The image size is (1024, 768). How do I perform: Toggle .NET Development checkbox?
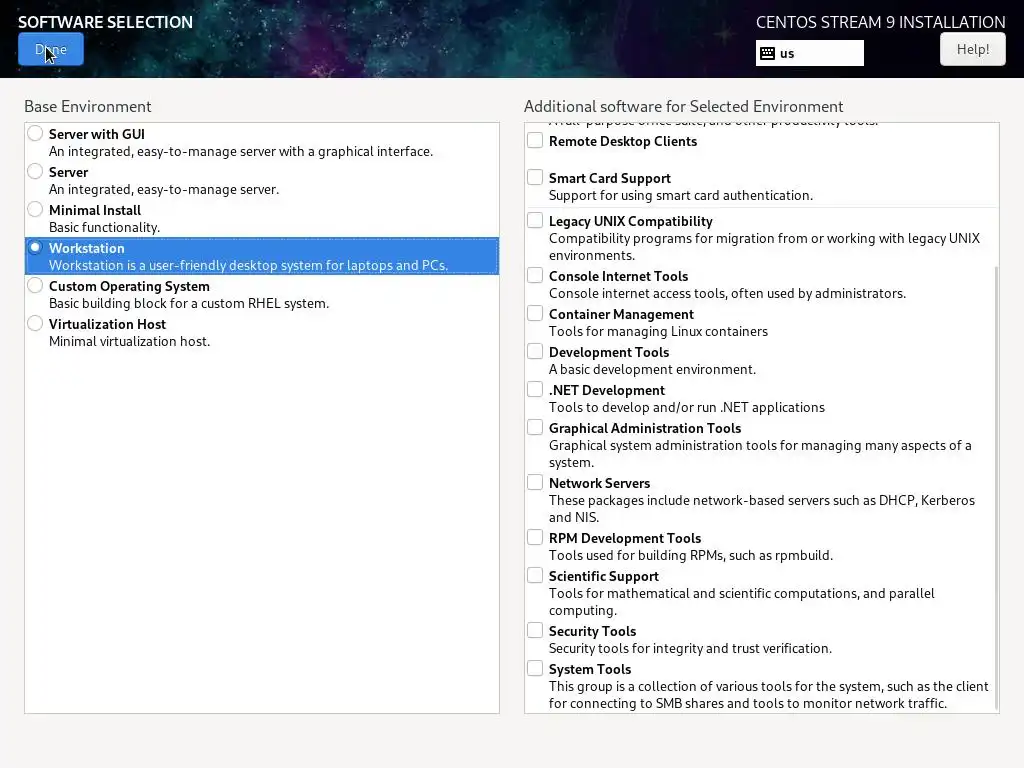click(x=536, y=390)
